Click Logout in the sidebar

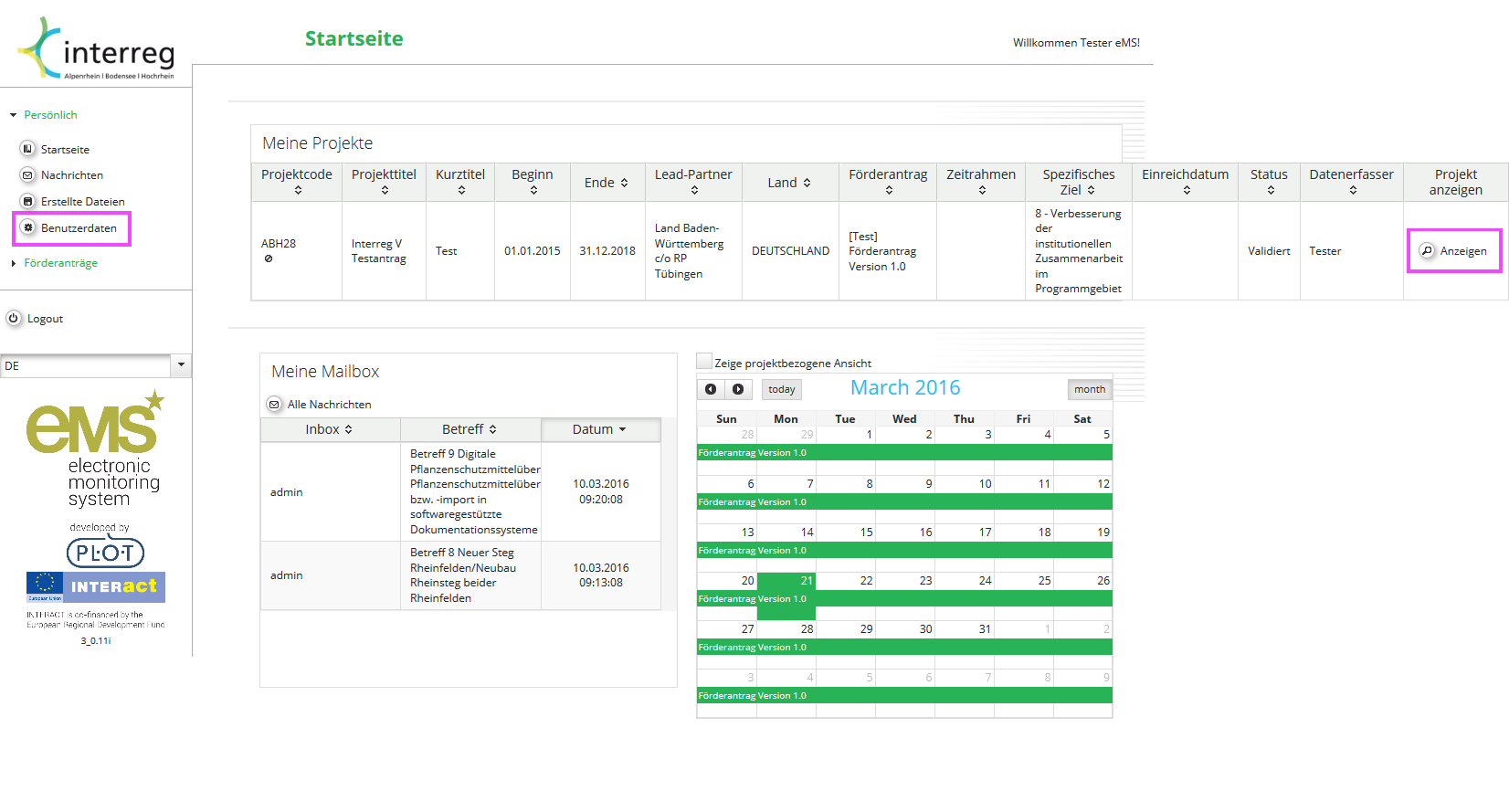coord(45,319)
